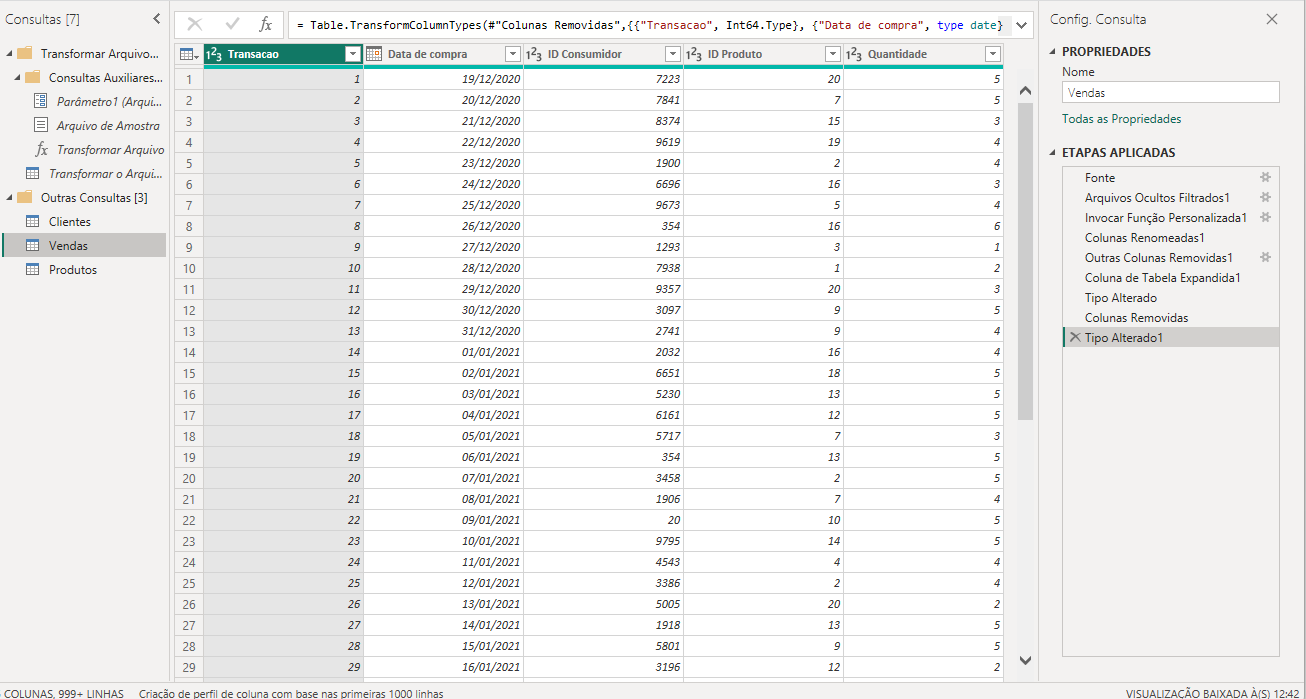Open settings gear for Fonte step
The height and width of the screenshot is (699, 1306).
(x=1265, y=178)
